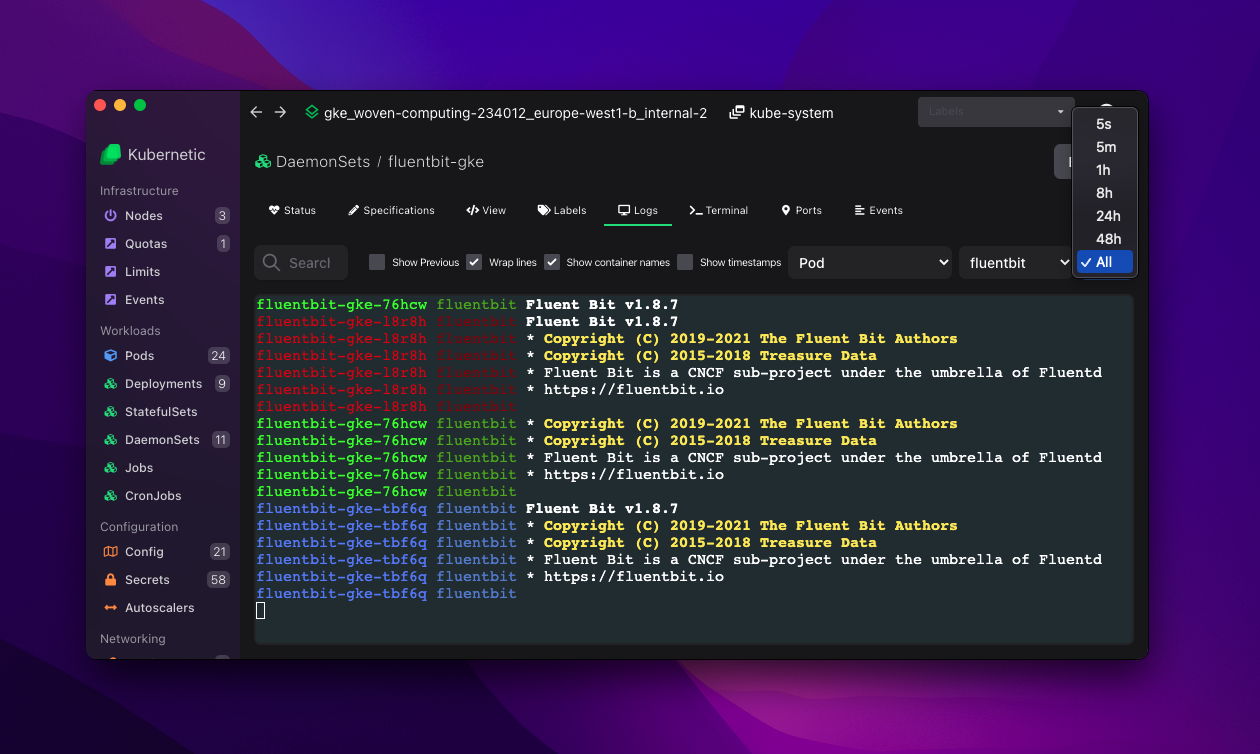
Task: Click the green cluster context icon
Action: coord(312,113)
